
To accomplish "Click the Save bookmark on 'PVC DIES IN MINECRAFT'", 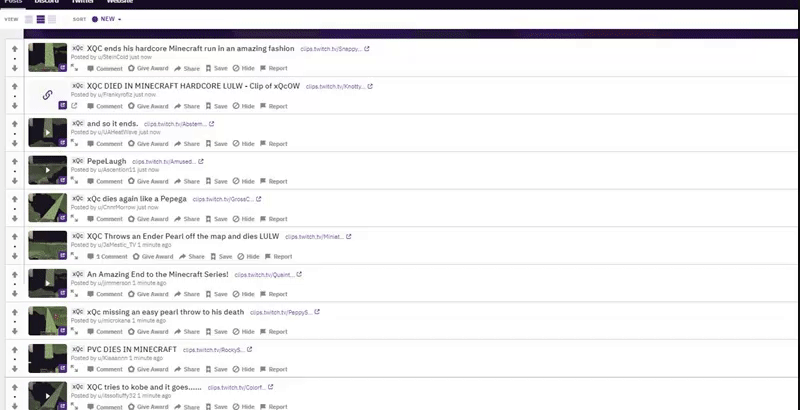I will pyautogui.click(x=216, y=369).
